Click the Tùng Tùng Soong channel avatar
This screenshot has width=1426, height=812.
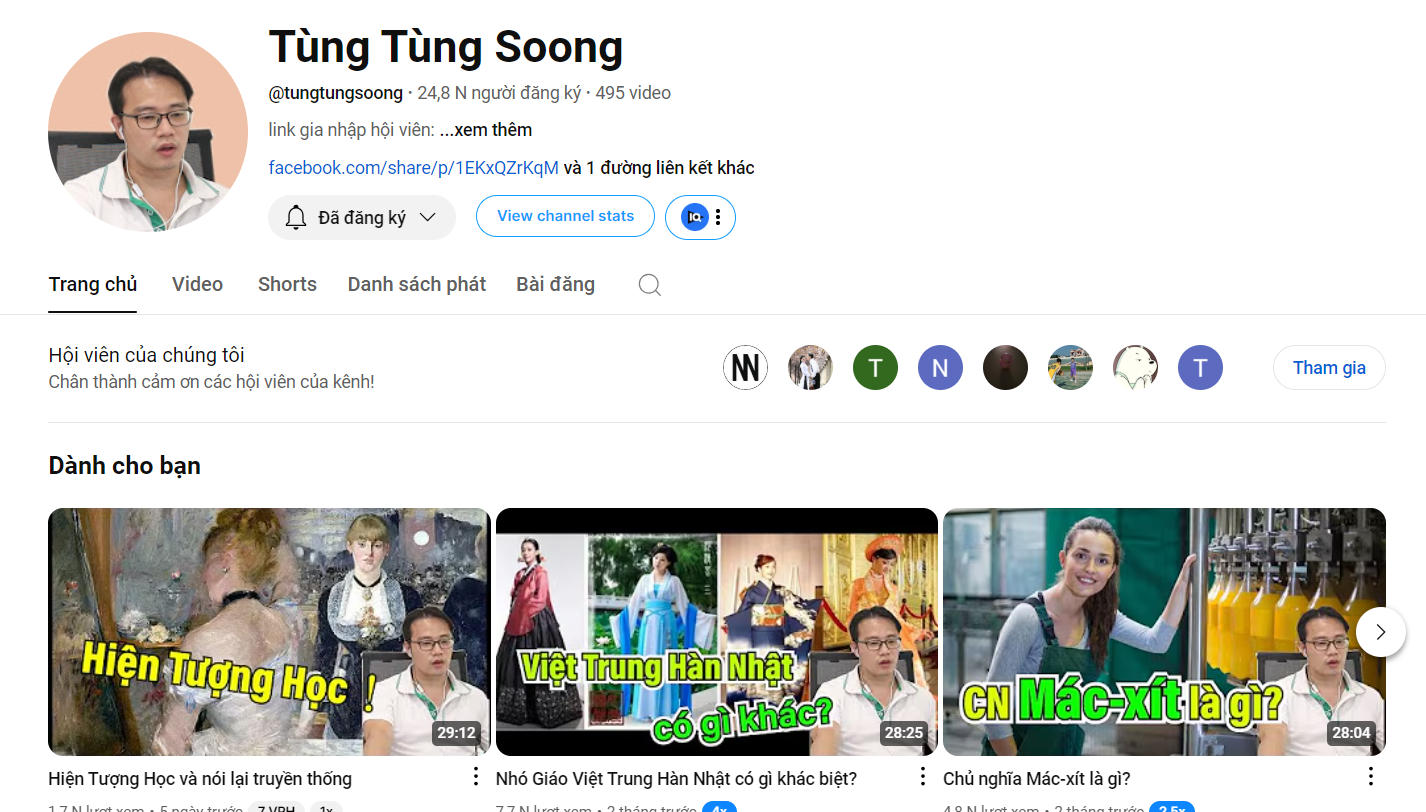coord(148,132)
